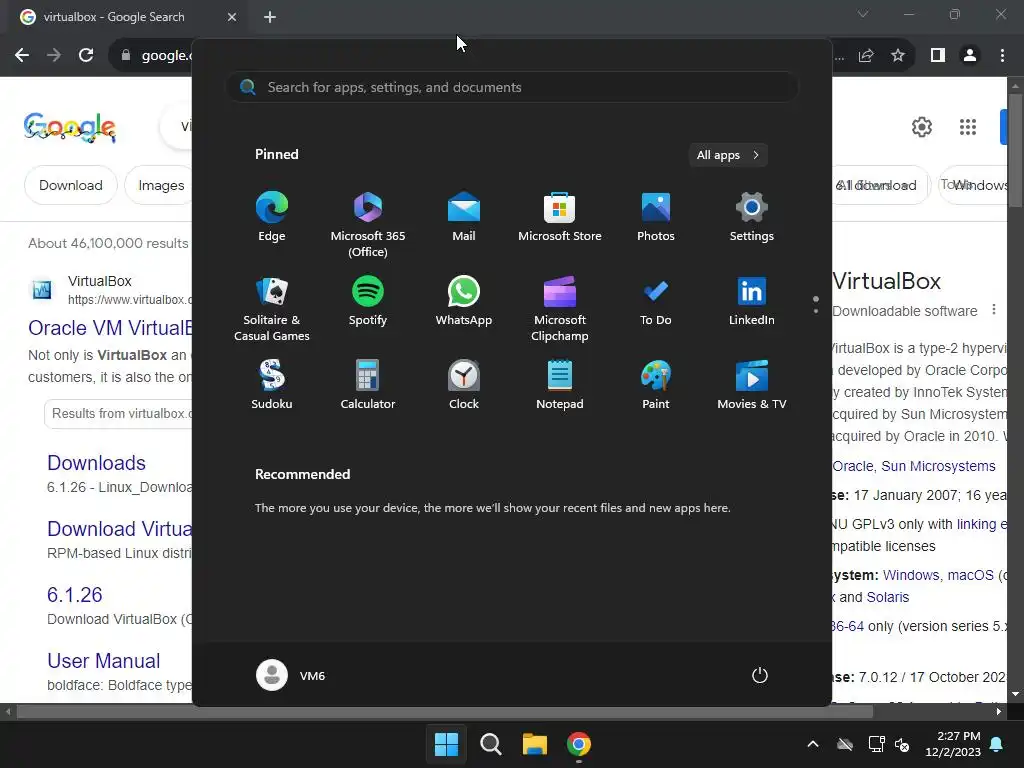Open more options for VirtualBox knowledge panel
This screenshot has width=1024, height=768.
pos(994,310)
